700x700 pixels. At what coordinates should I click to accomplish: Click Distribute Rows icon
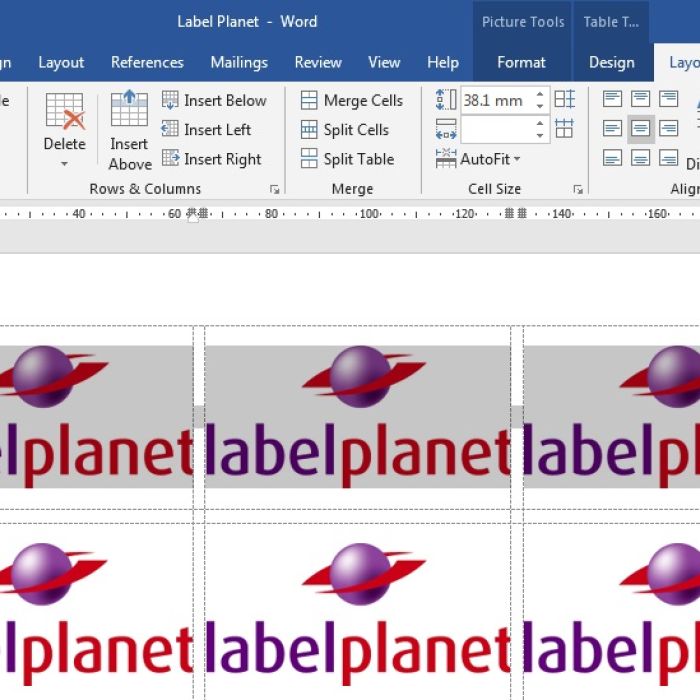click(x=565, y=99)
